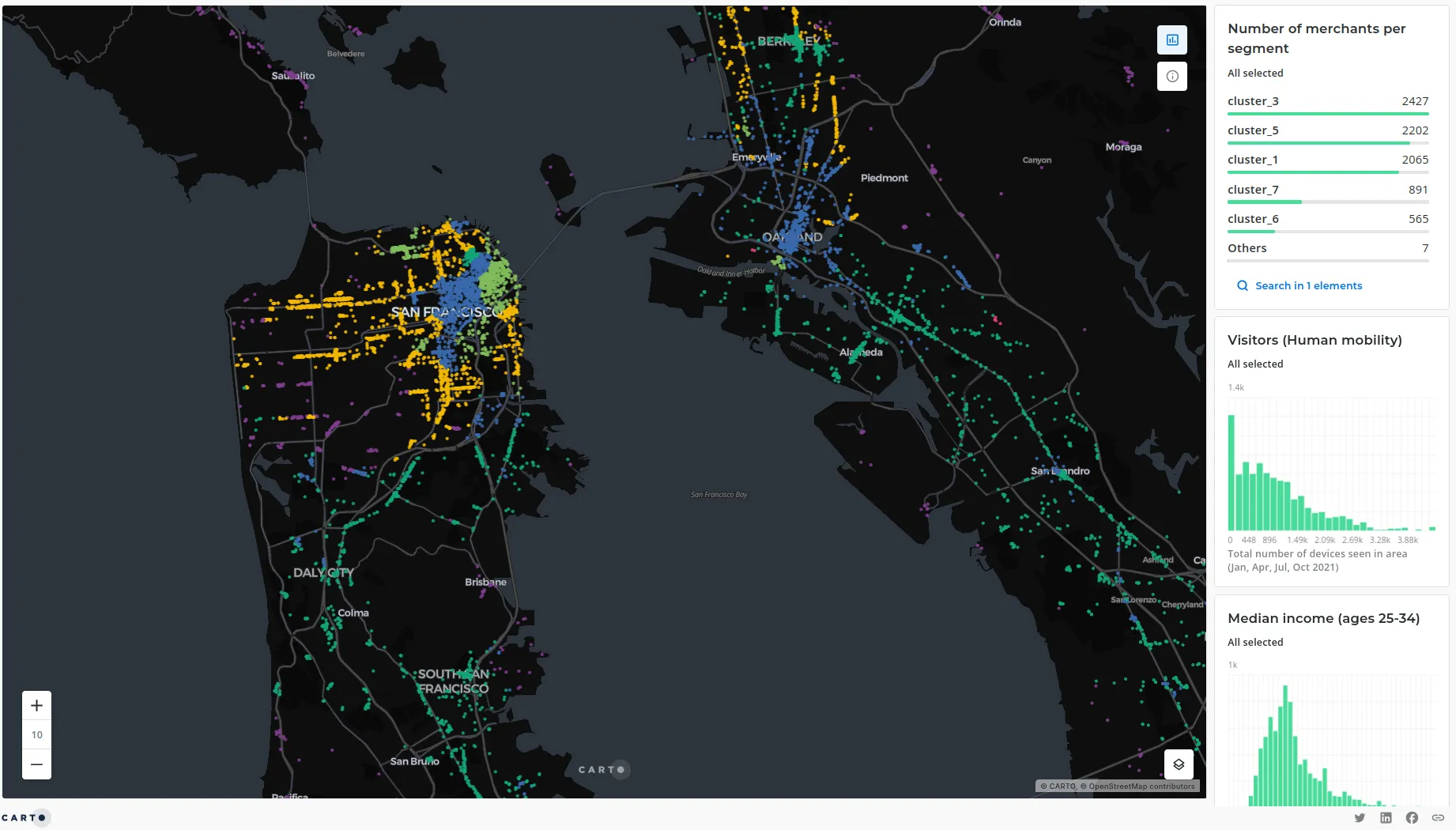Click the tallest Visitors histogram bar
Image resolution: width=1456 pixels, height=830 pixels.
coord(1231,472)
